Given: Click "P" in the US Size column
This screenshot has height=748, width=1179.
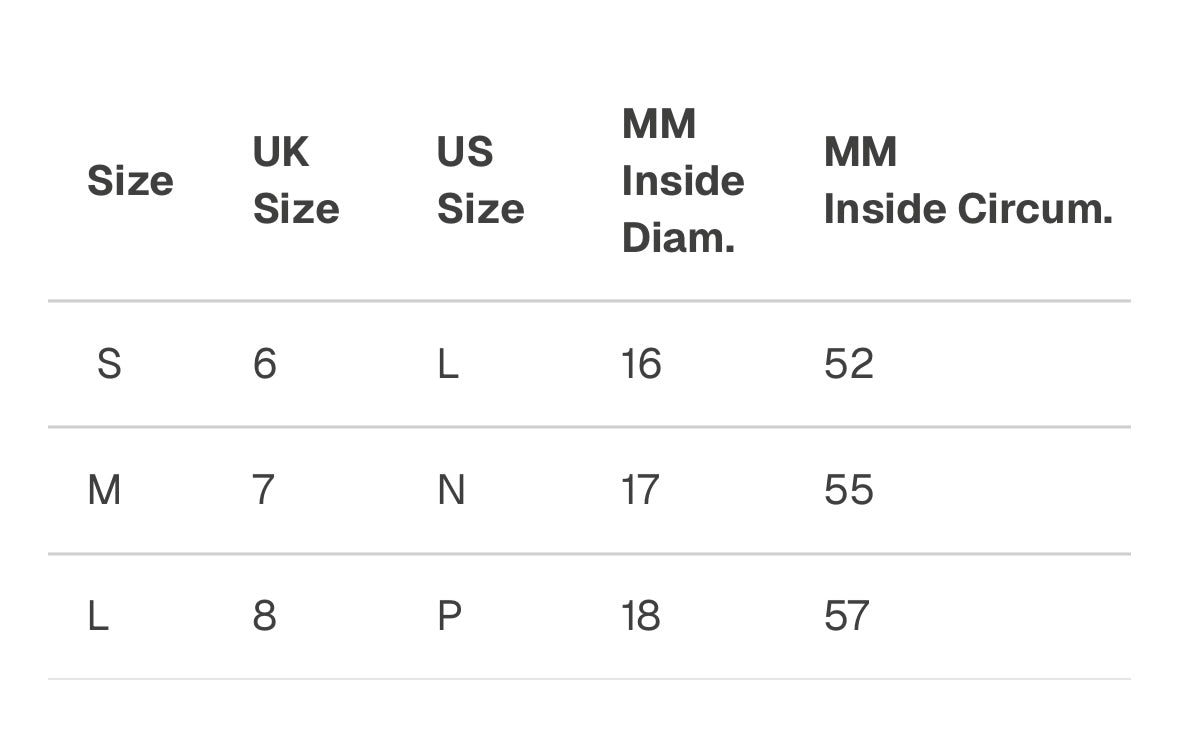Looking at the screenshot, I should point(449,616).
